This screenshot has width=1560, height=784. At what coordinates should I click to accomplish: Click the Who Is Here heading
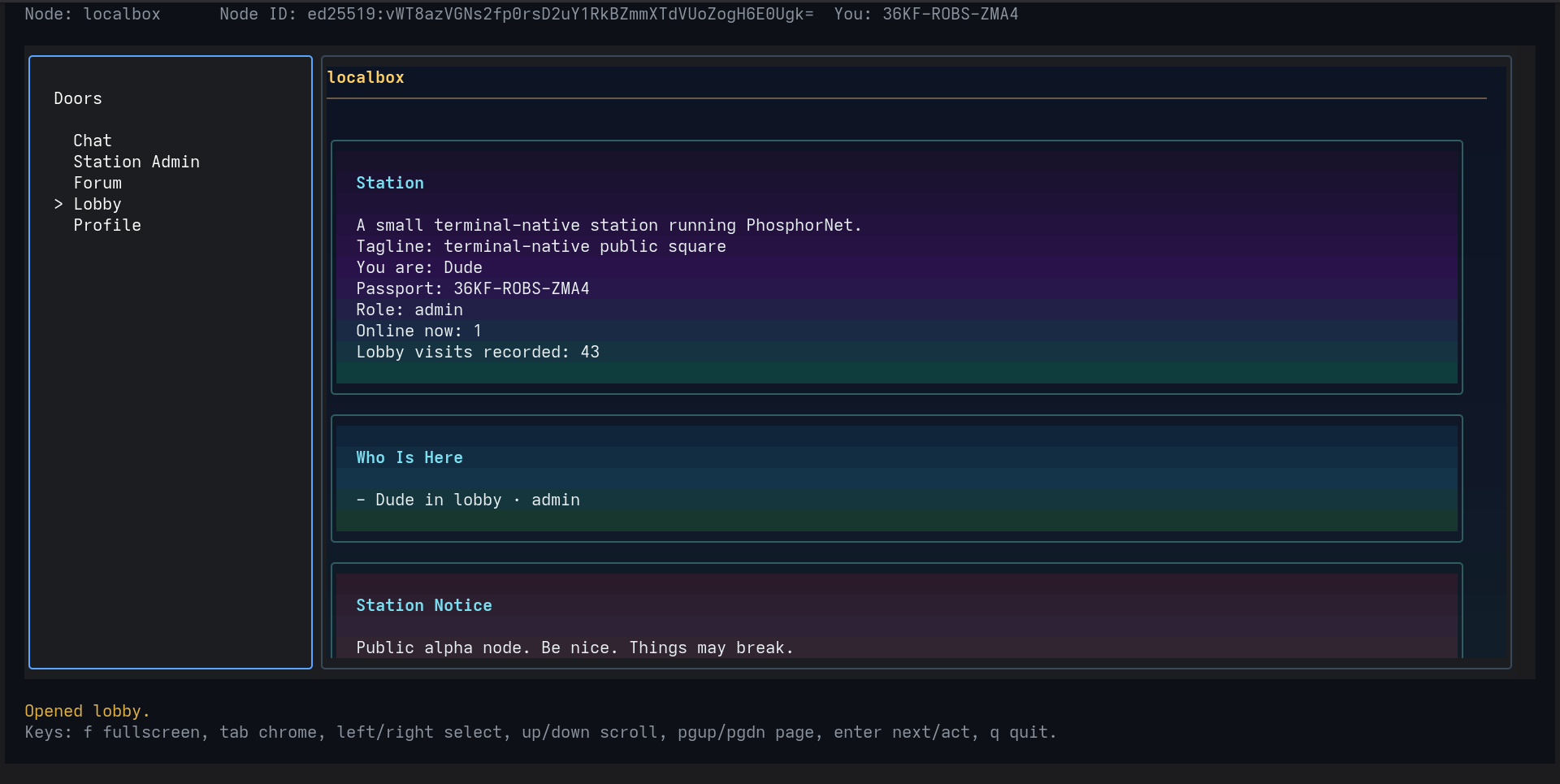point(409,457)
